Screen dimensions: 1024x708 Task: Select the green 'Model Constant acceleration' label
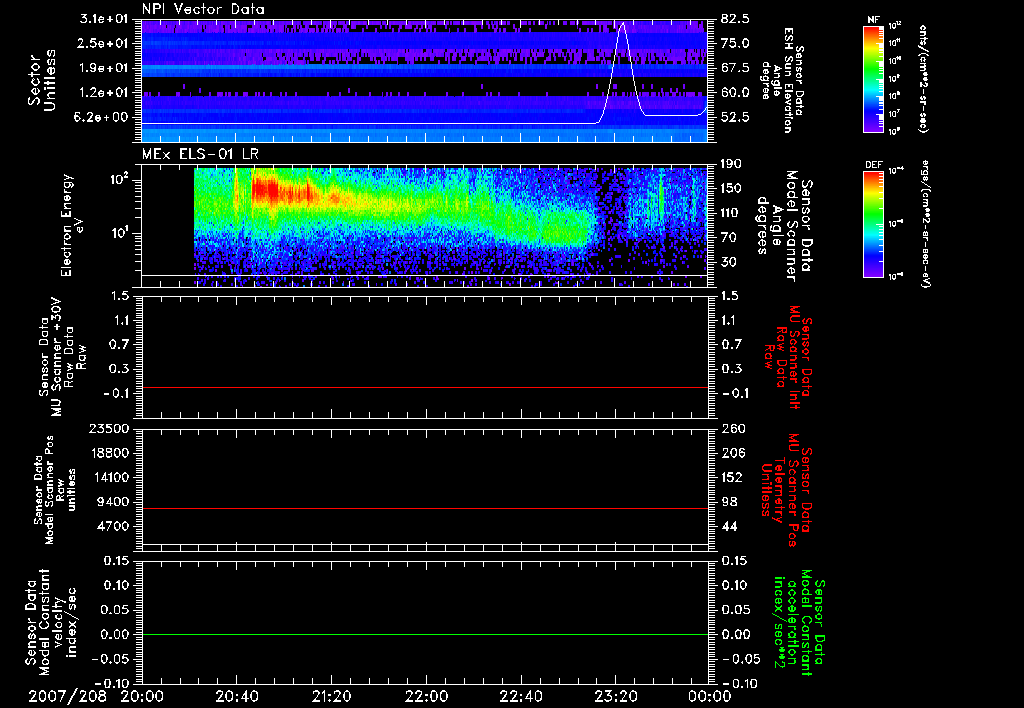tap(798, 625)
